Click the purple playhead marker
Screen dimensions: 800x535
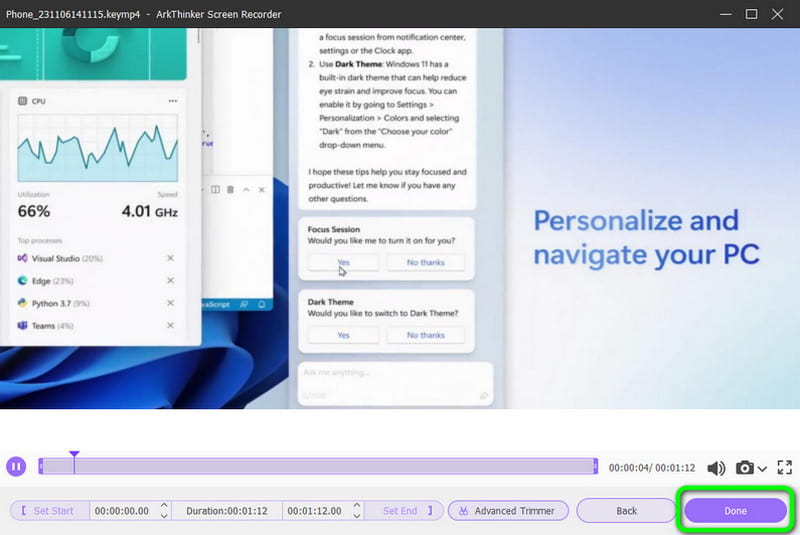tap(74, 454)
